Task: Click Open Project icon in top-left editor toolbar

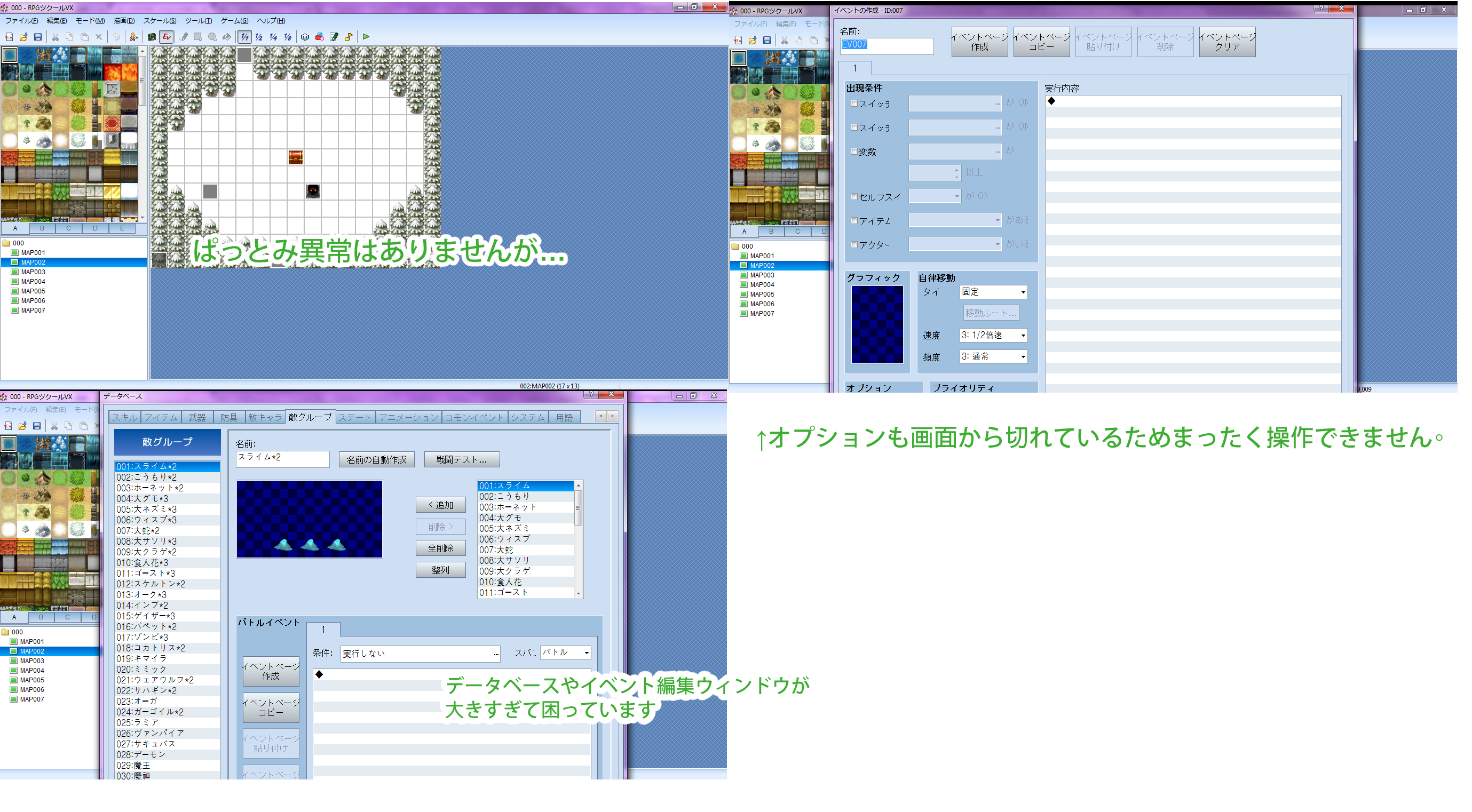Action: point(23,37)
